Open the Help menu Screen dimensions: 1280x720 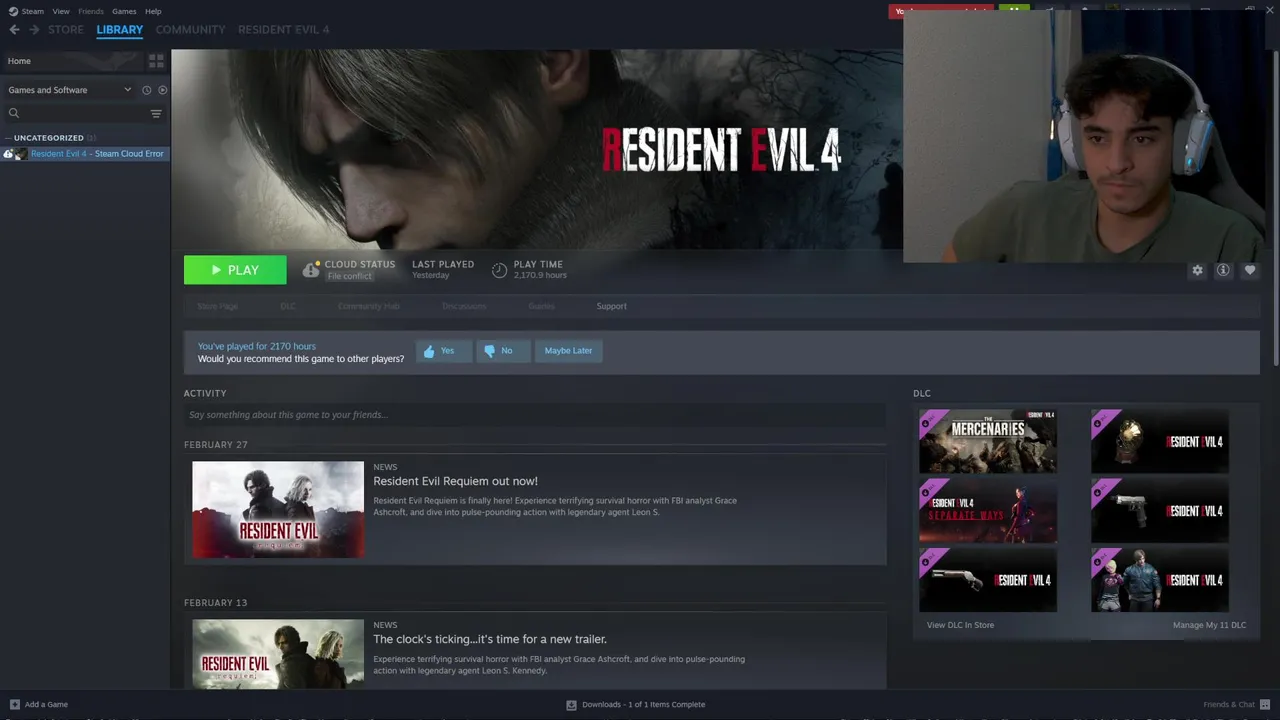coord(153,11)
